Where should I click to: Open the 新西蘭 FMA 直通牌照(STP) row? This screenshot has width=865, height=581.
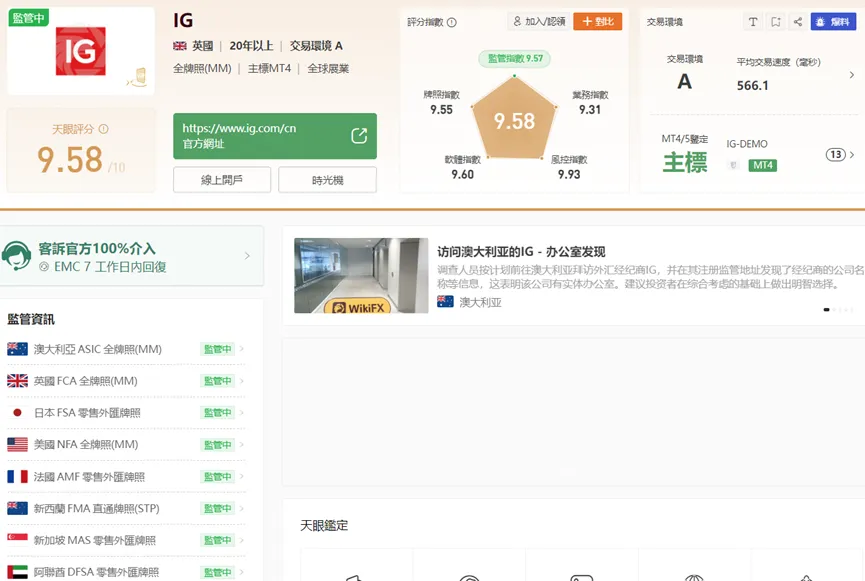tap(126, 509)
